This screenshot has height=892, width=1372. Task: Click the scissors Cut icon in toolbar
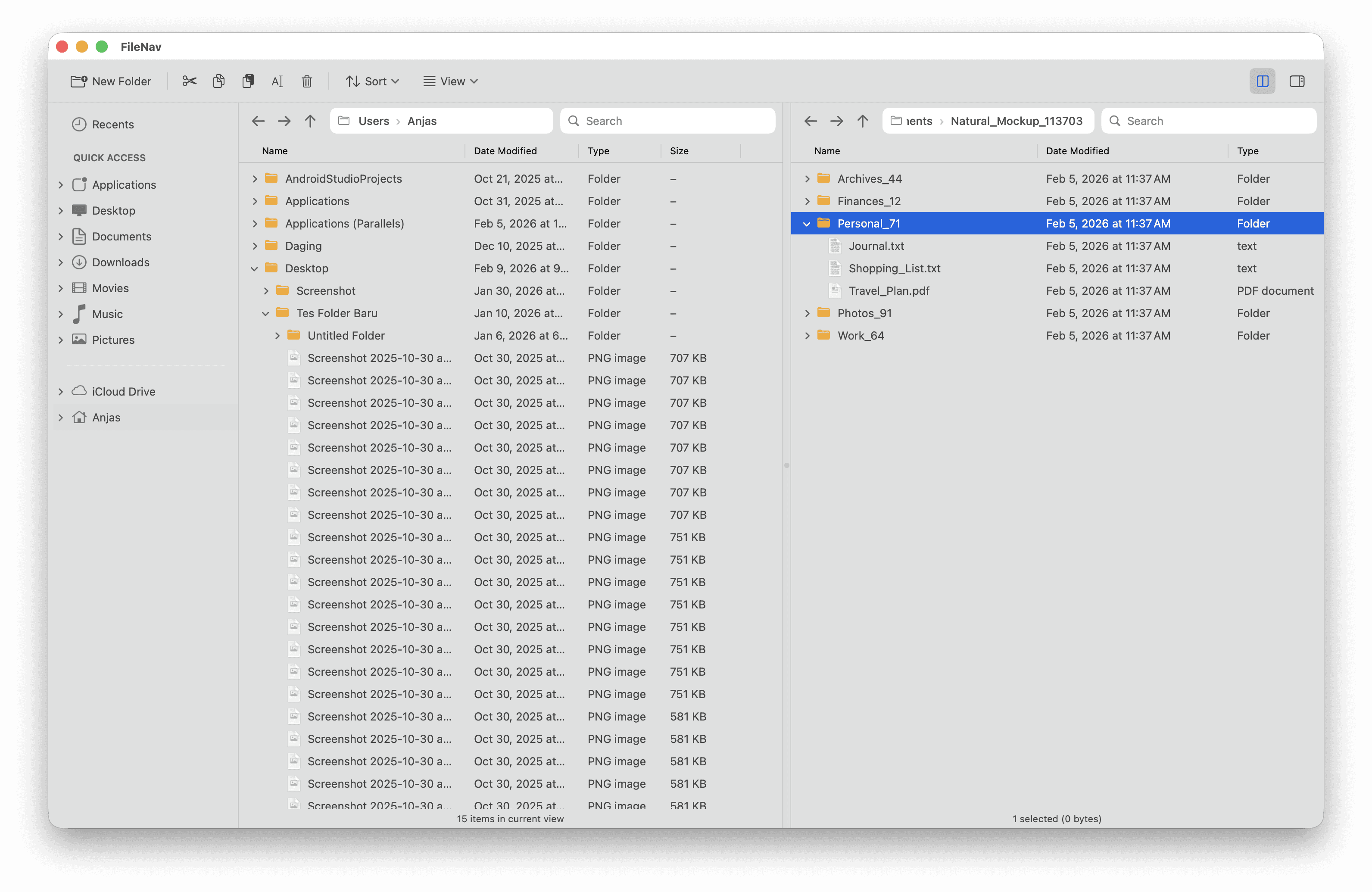(189, 81)
